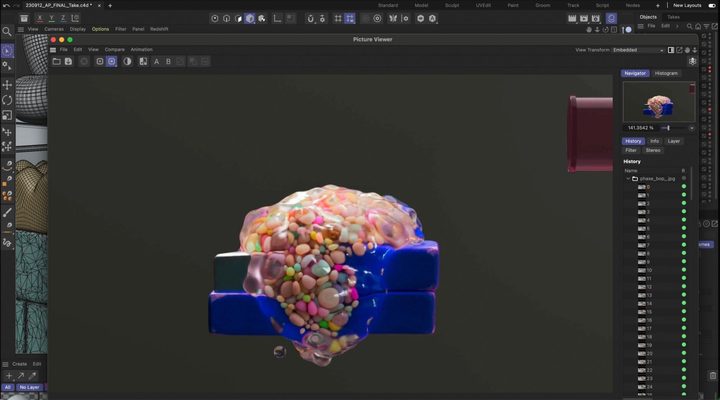
Task: Click the Layer tab button
Action: [674, 141]
